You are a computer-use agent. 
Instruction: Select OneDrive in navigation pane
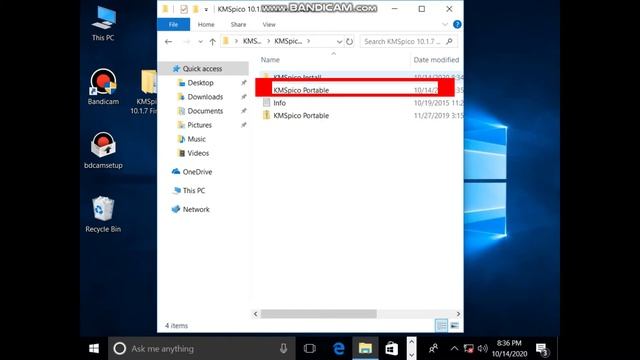click(197, 172)
